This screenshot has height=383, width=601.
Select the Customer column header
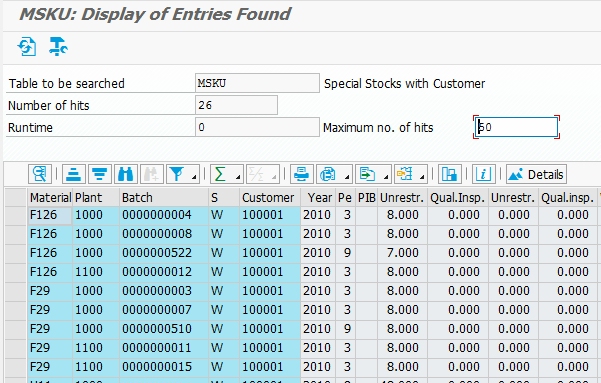tap(270, 197)
